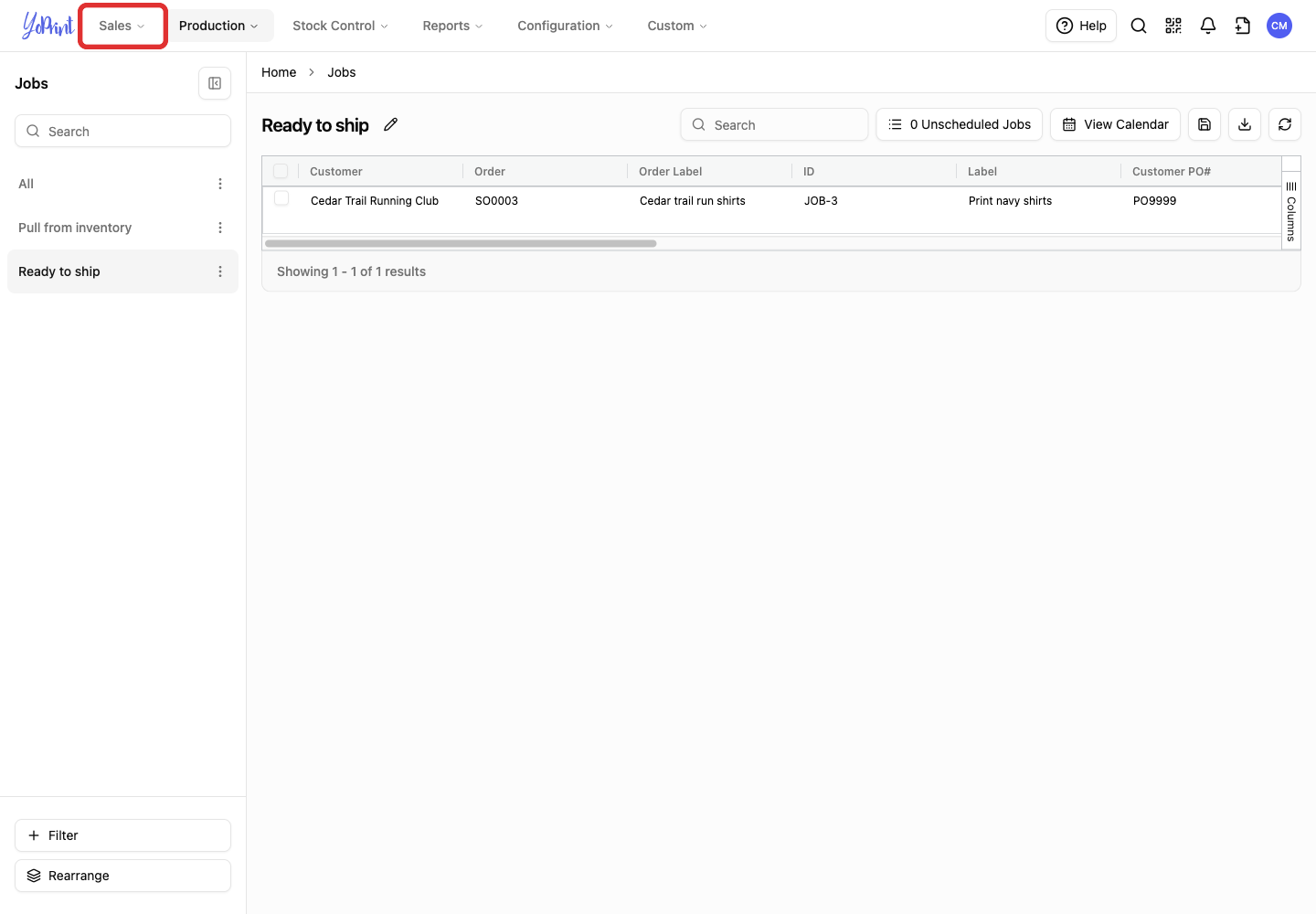Go to Home breadcrumb link
Image resolution: width=1316 pixels, height=914 pixels.
point(279,72)
